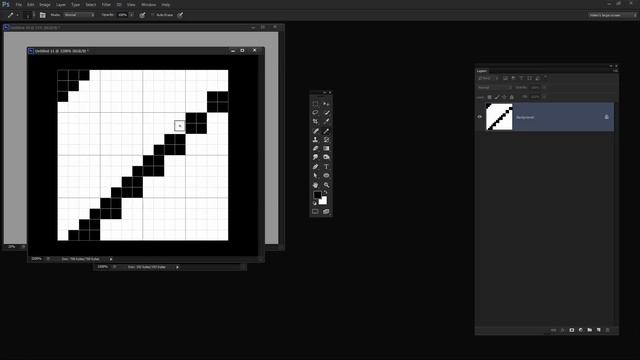Add a layer style with fx icon
This screenshot has width=640, height=360.
(562, 330)
